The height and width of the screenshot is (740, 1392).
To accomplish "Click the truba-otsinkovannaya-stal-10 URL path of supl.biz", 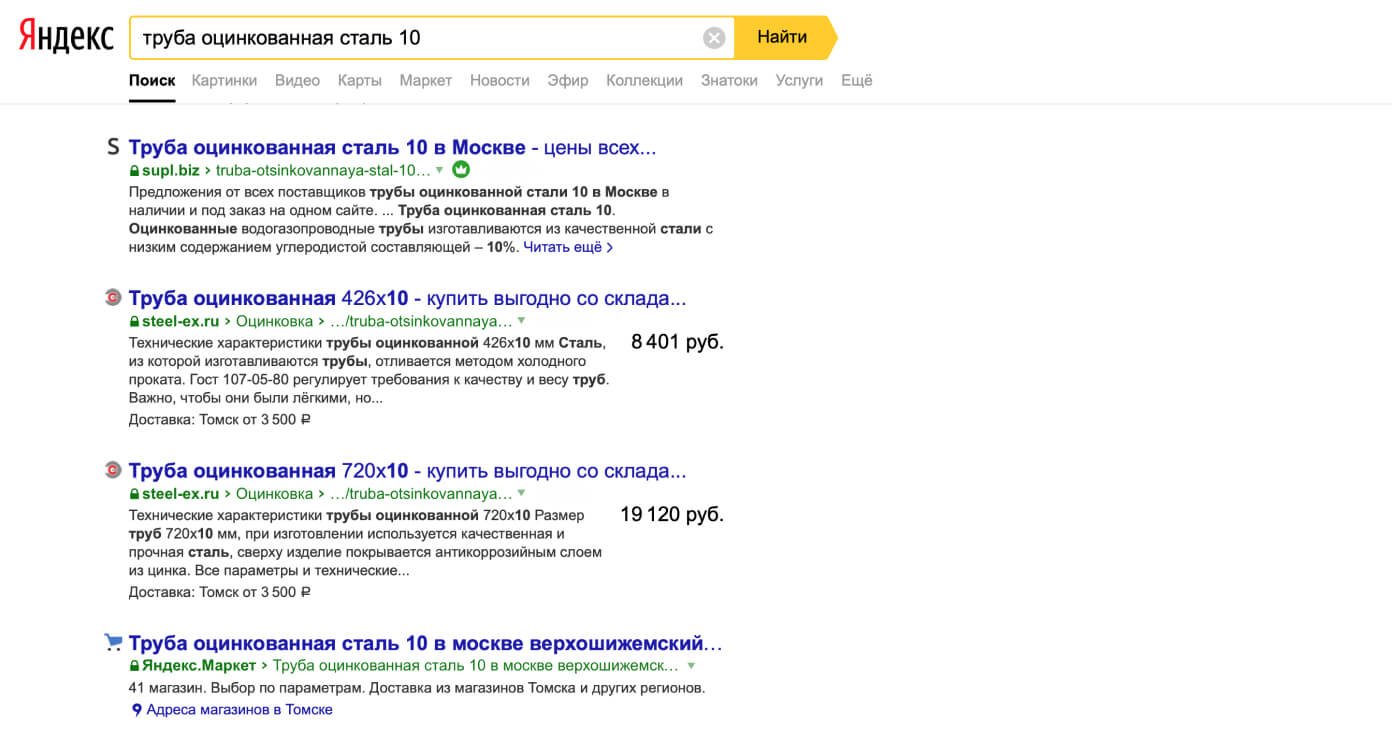I will click(x=323, y=170).
